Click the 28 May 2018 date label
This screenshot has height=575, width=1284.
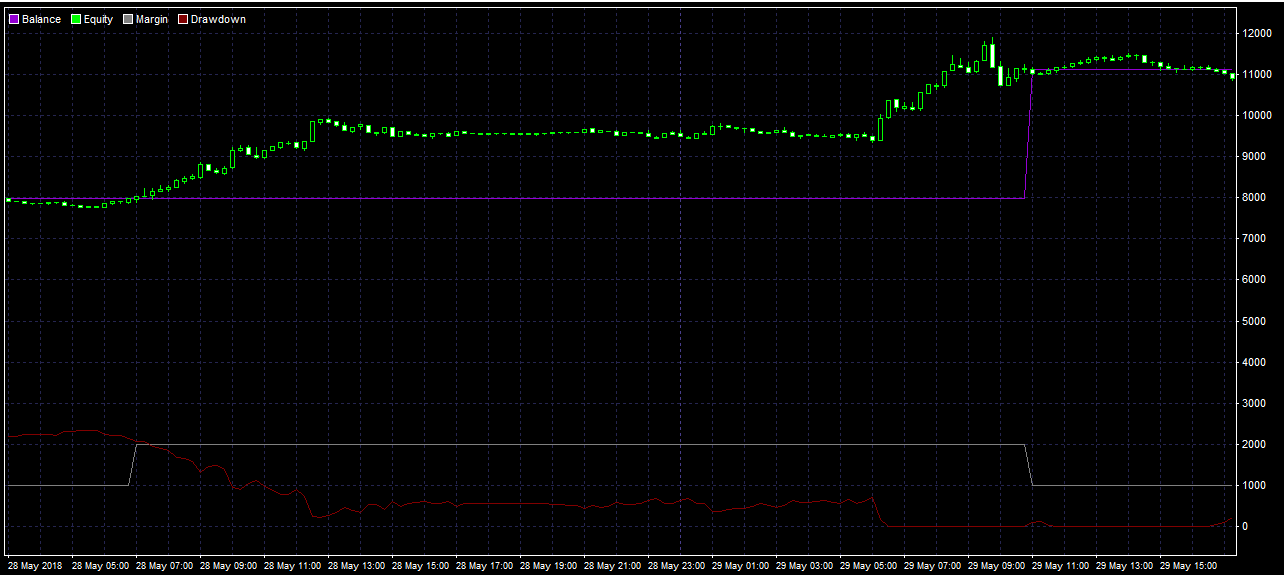[x=35, y=565]
